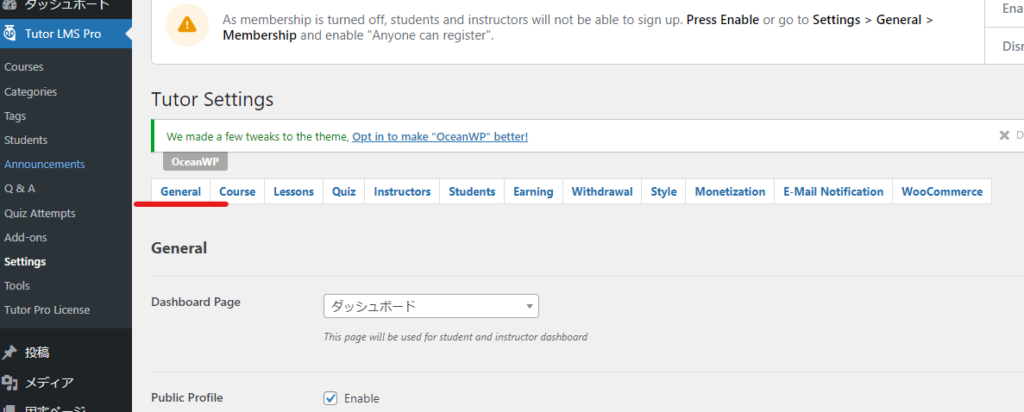Open the E-Mail Notification tab
This screenshot has height=412, width=1024.
[x=833, y=192]
